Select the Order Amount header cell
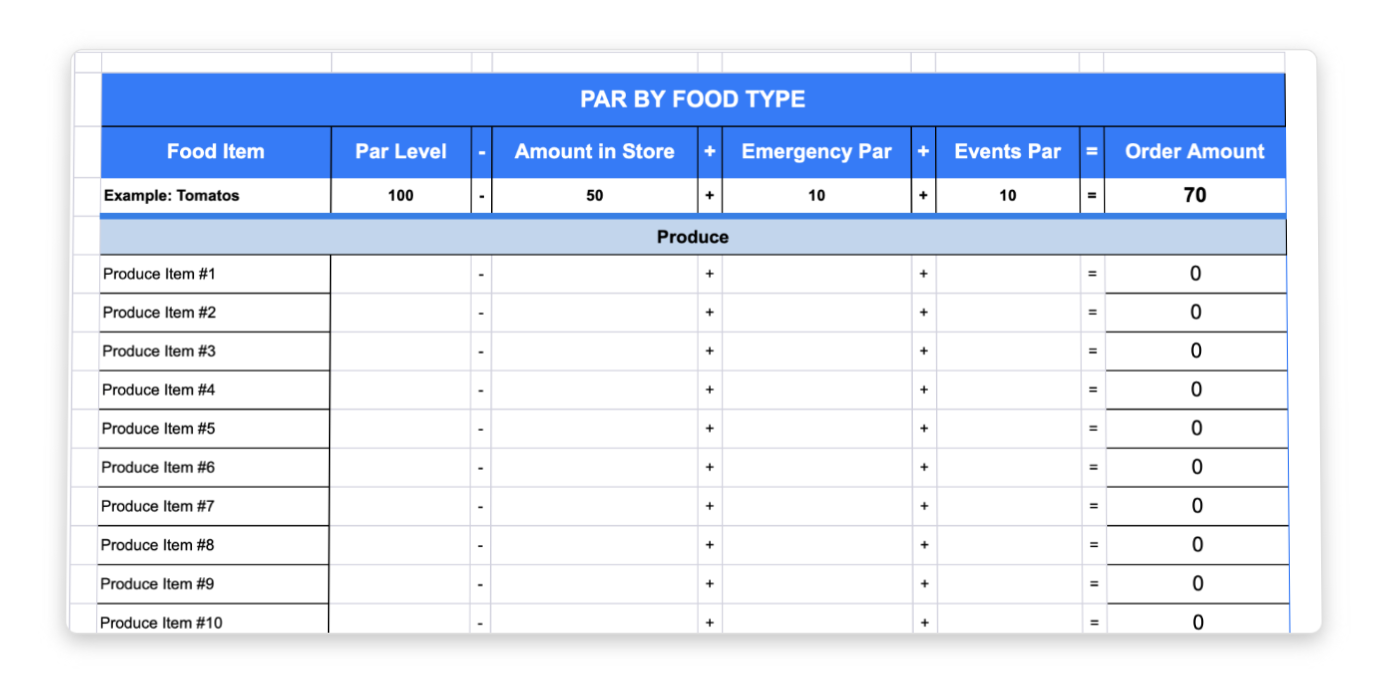This screenshot has height=700, width=1394. (1194, 152)
